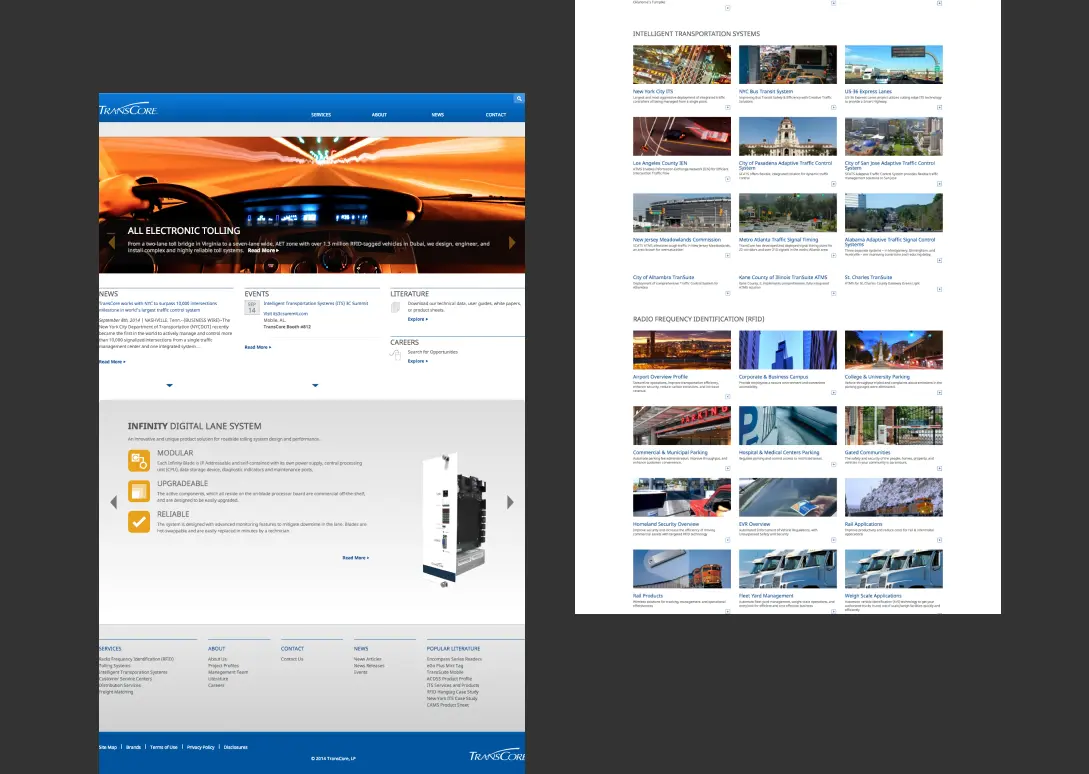Open the Services top navigation item
The image size is (1089, 774).
click(x=321, y=115)
